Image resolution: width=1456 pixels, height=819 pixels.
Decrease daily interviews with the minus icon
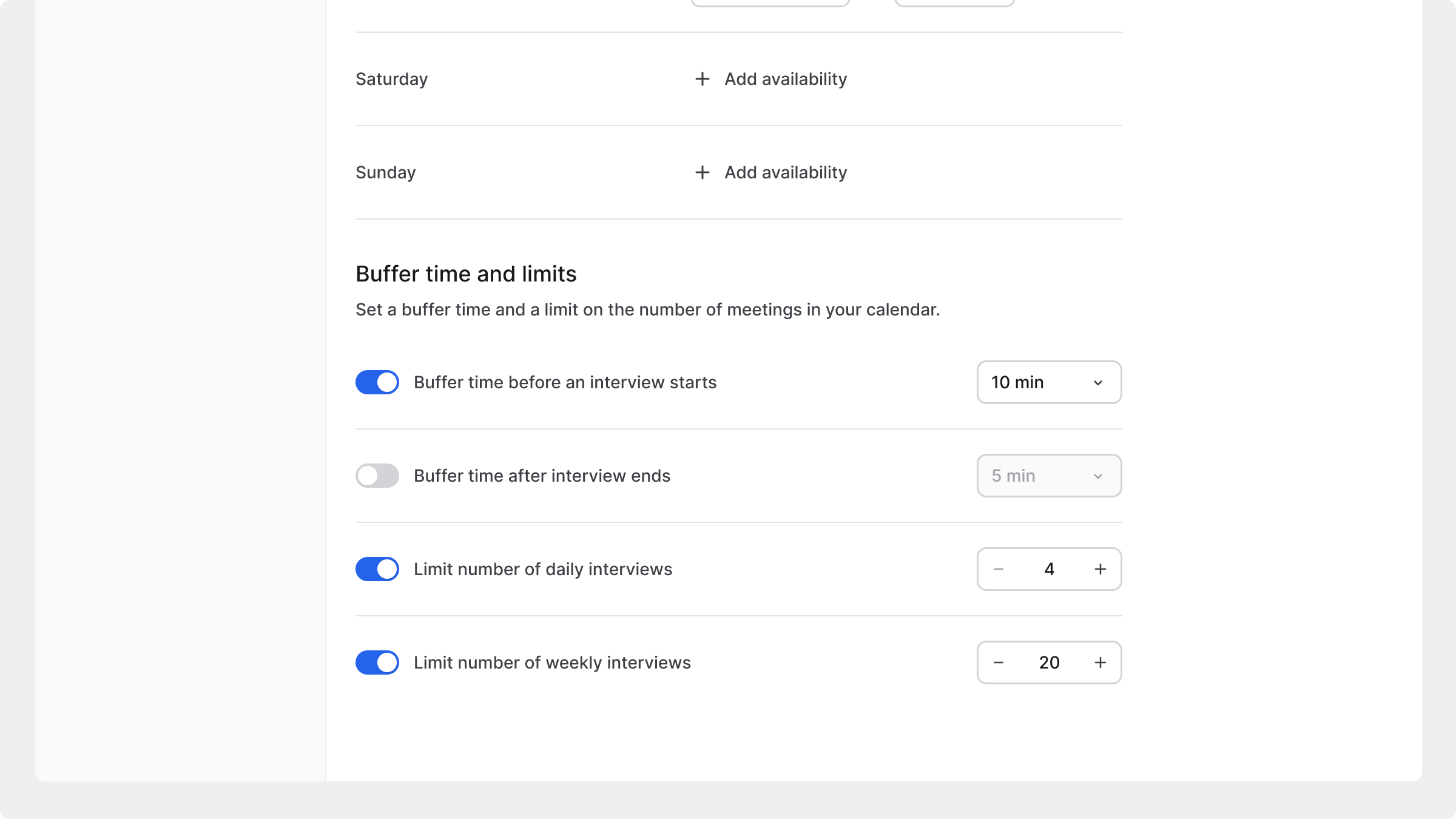point(999,569)
